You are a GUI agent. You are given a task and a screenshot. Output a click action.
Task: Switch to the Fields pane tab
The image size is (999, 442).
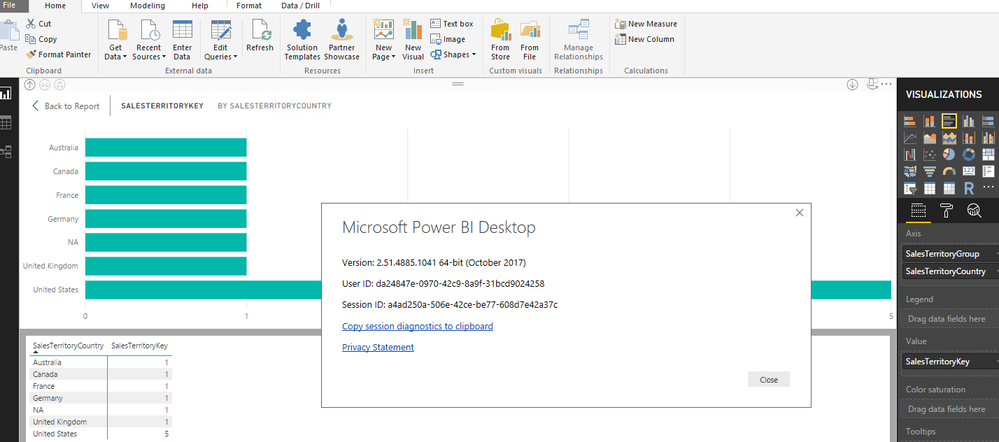tap(918, 210)
